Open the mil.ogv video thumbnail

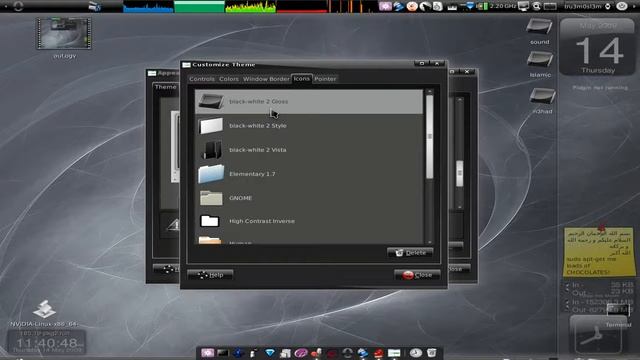tap(64, 34)
